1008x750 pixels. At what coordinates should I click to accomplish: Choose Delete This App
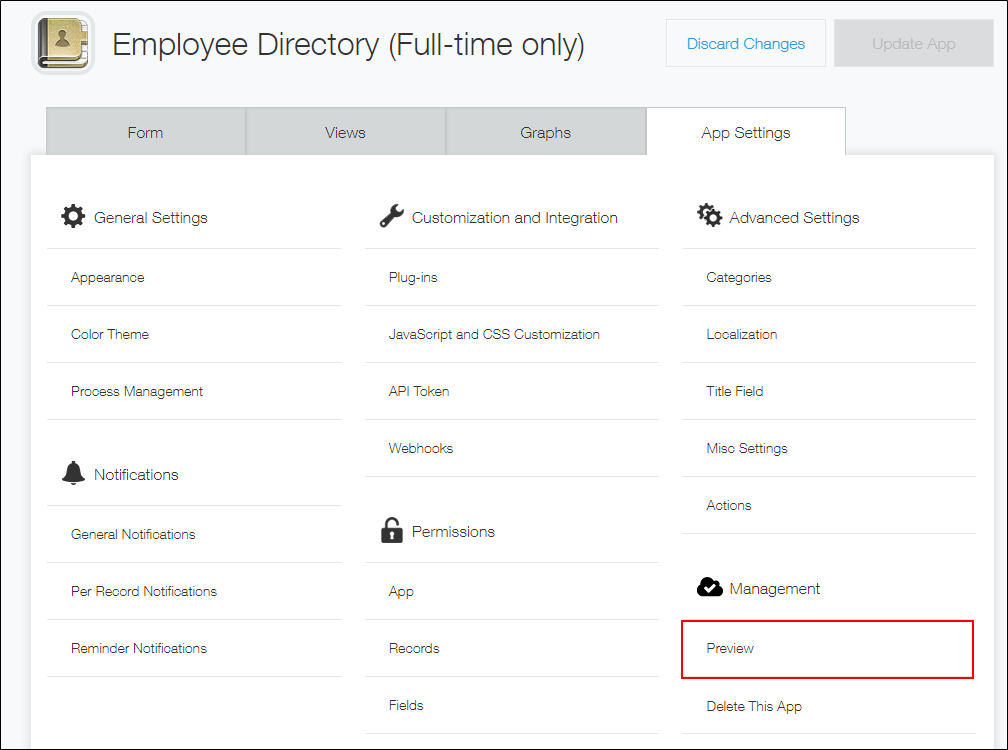click(754, 706)
